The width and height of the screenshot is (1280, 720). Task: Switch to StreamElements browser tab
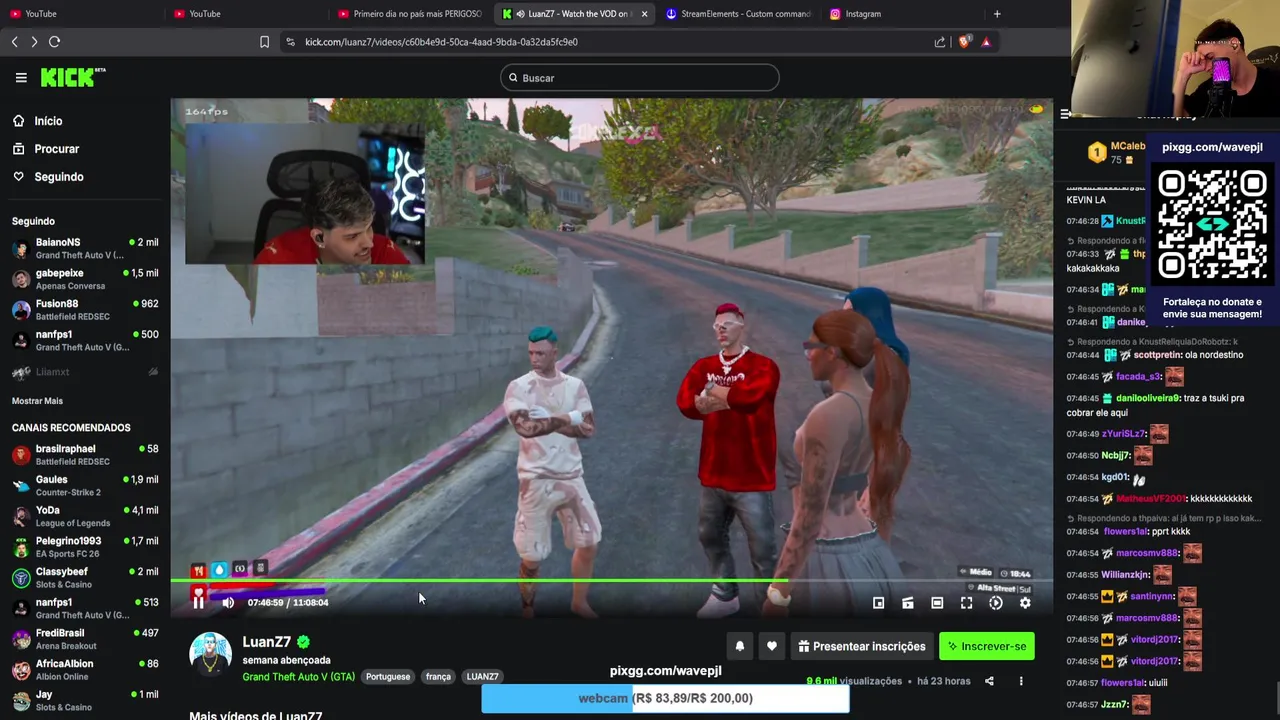[x=740, y=14]
